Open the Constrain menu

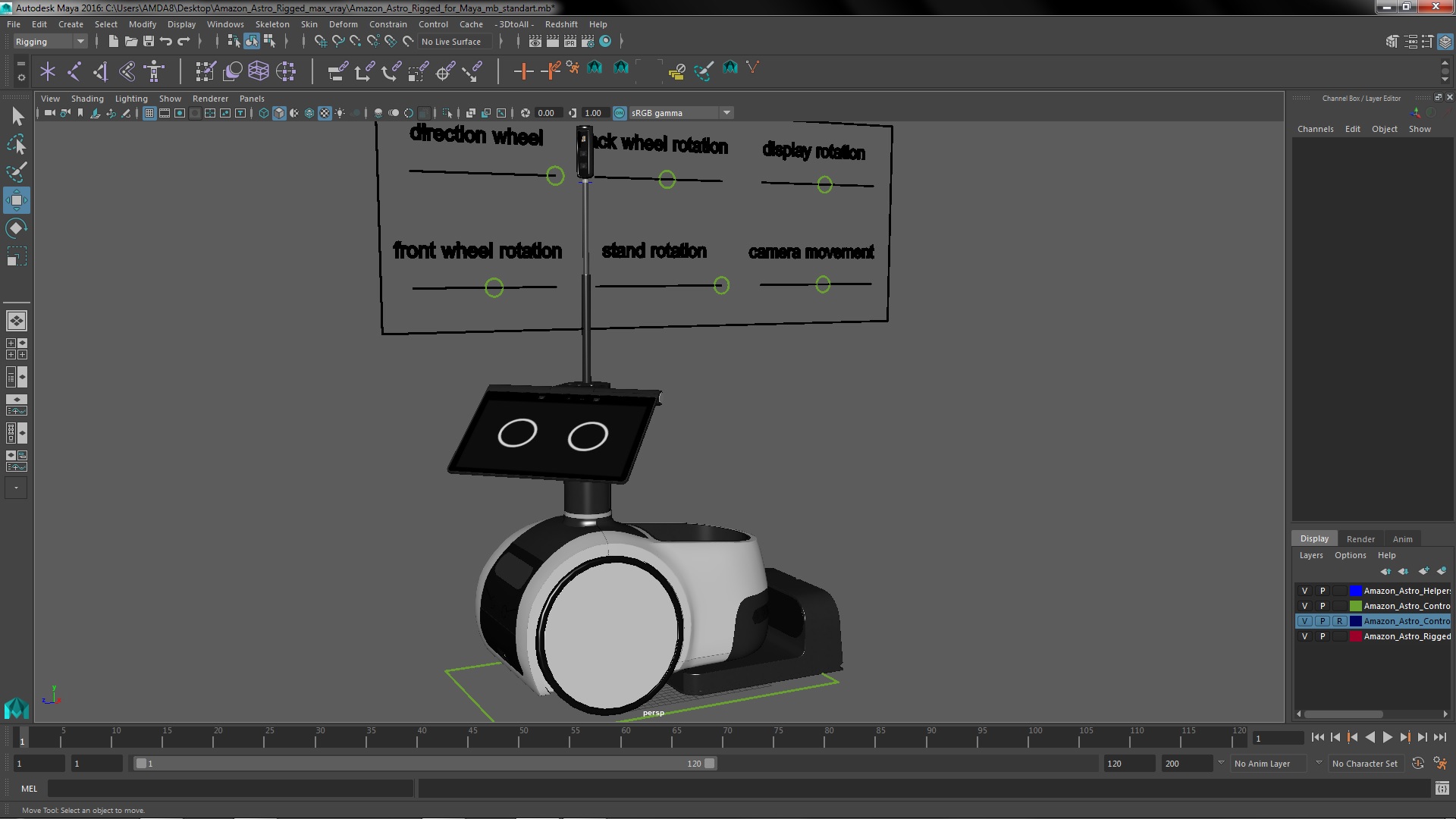(388, 24)
